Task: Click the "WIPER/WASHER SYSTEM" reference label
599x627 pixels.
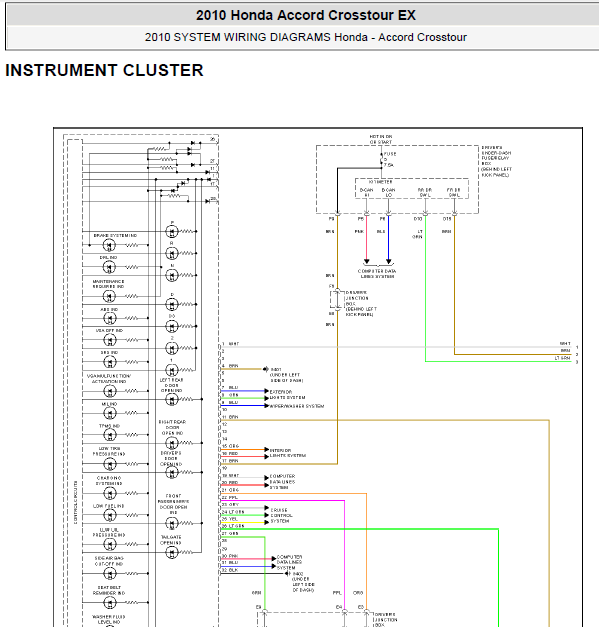Action: click(x=296, y=406)
